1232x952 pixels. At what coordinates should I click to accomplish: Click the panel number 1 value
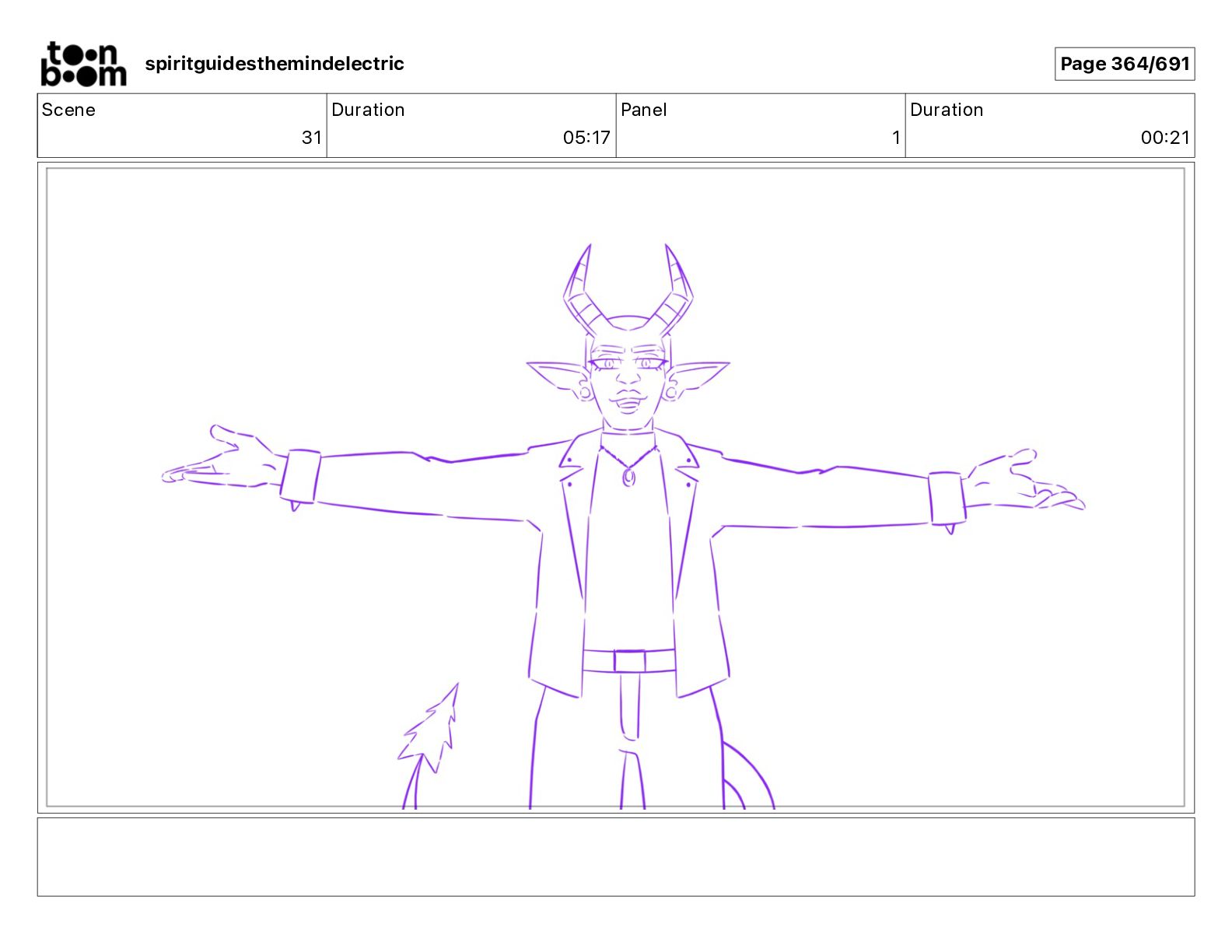point(896,138)
